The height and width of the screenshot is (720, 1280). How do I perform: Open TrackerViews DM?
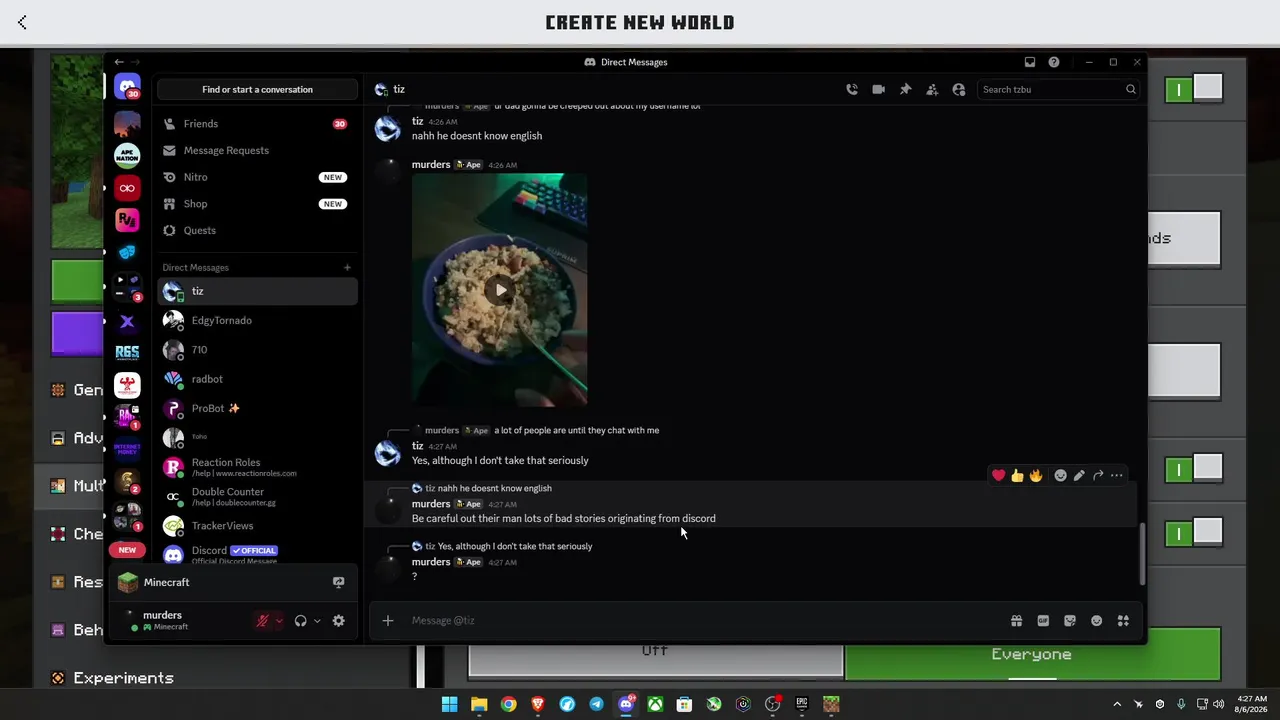pyautogui.click(x=257, y=525)
